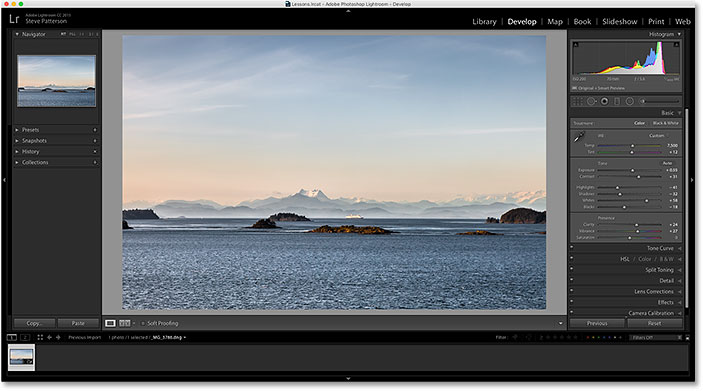Toggle the Lens Corrections panel on/off switch
703x391 pixels.
[x=572, y=290]
